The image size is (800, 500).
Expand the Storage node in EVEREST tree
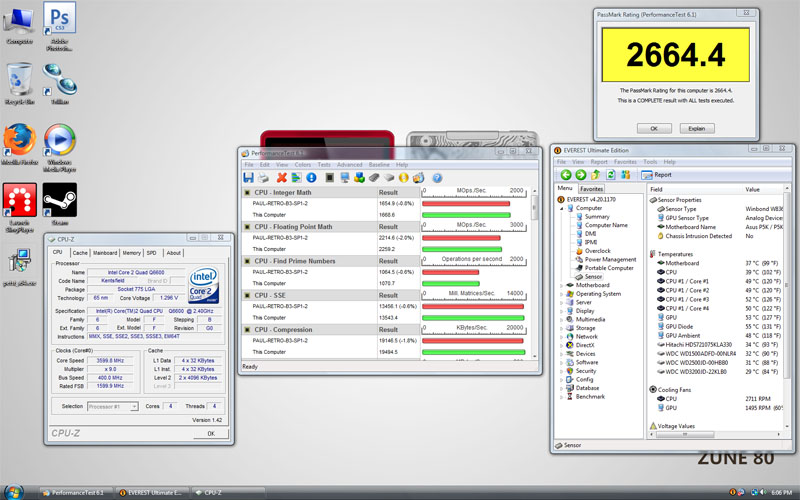coord(562,328)
